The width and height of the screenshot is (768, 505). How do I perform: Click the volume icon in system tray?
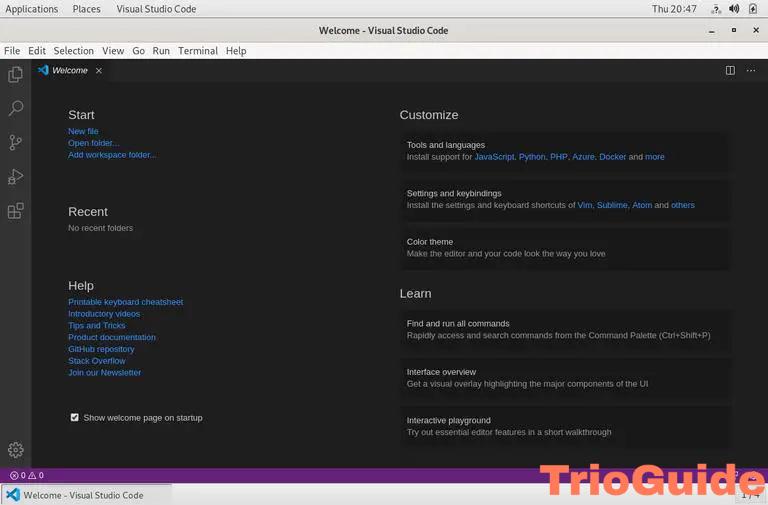tap(734, 9)
